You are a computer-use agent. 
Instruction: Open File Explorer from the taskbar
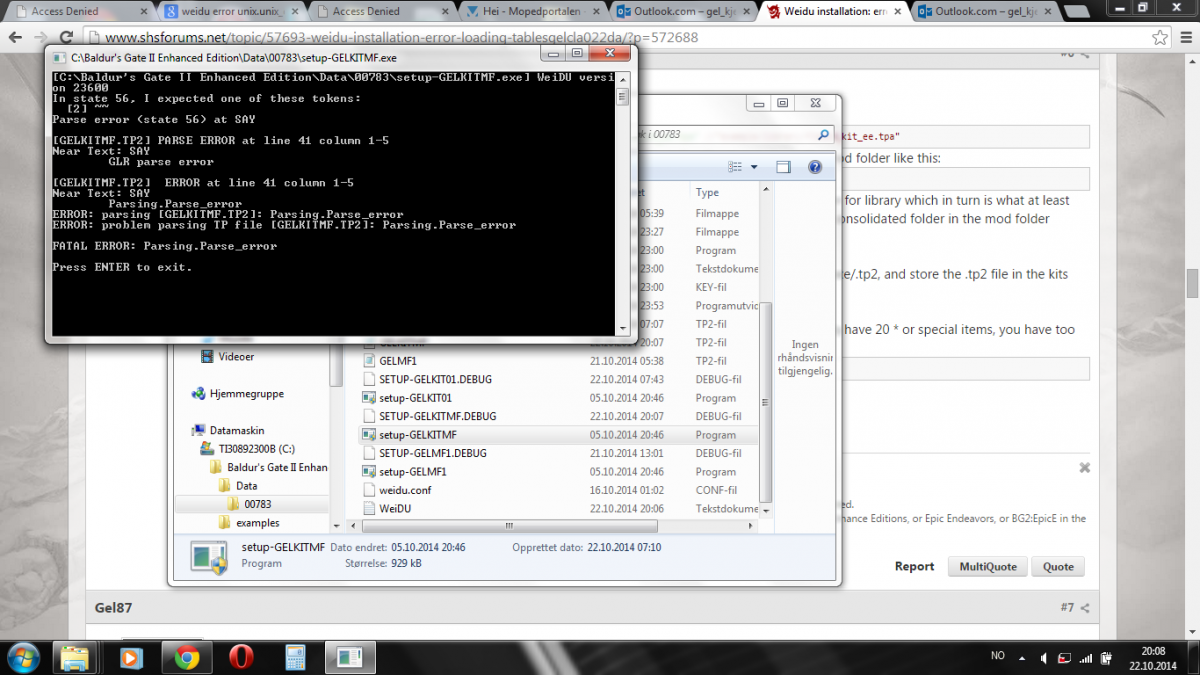coord(76,658)
